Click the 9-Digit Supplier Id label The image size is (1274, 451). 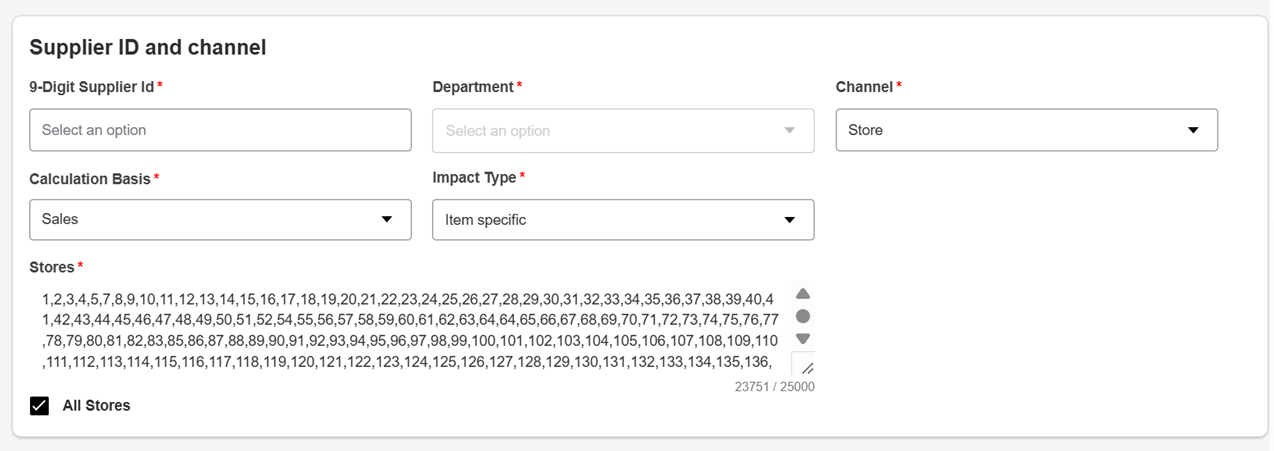(x=91, y=87)
